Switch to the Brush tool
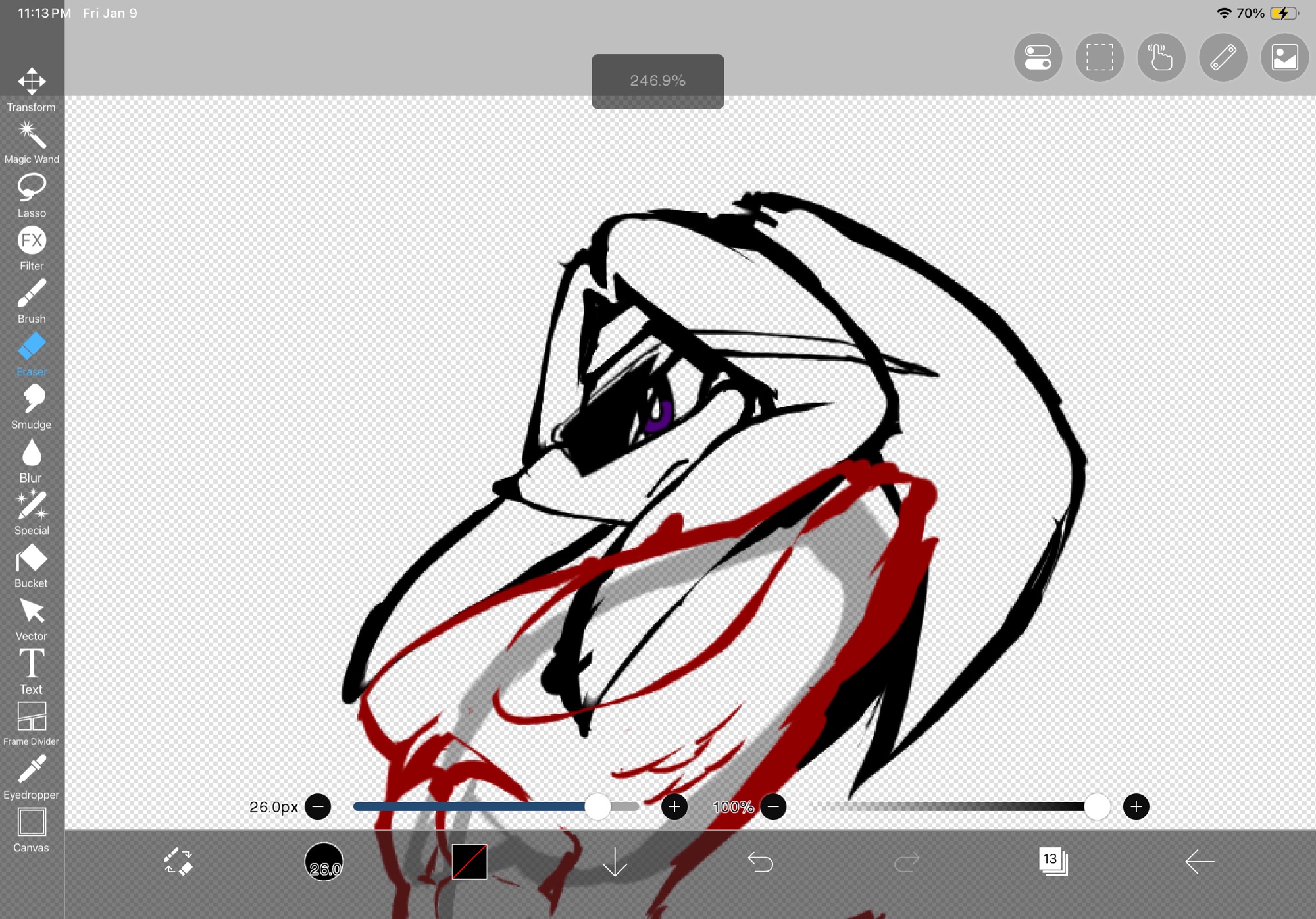Image resolution: width=1316 pixels, height=919 pixels. (x=32, y=294)
